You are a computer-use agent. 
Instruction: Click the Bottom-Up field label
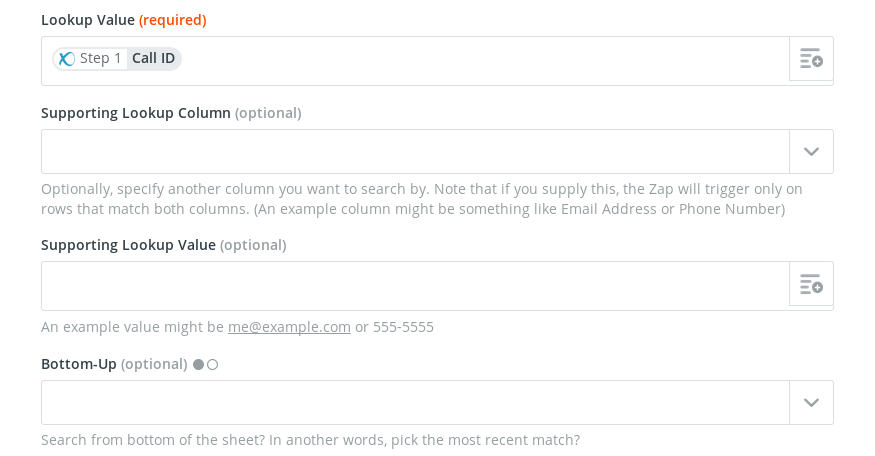tap(79, 364)
